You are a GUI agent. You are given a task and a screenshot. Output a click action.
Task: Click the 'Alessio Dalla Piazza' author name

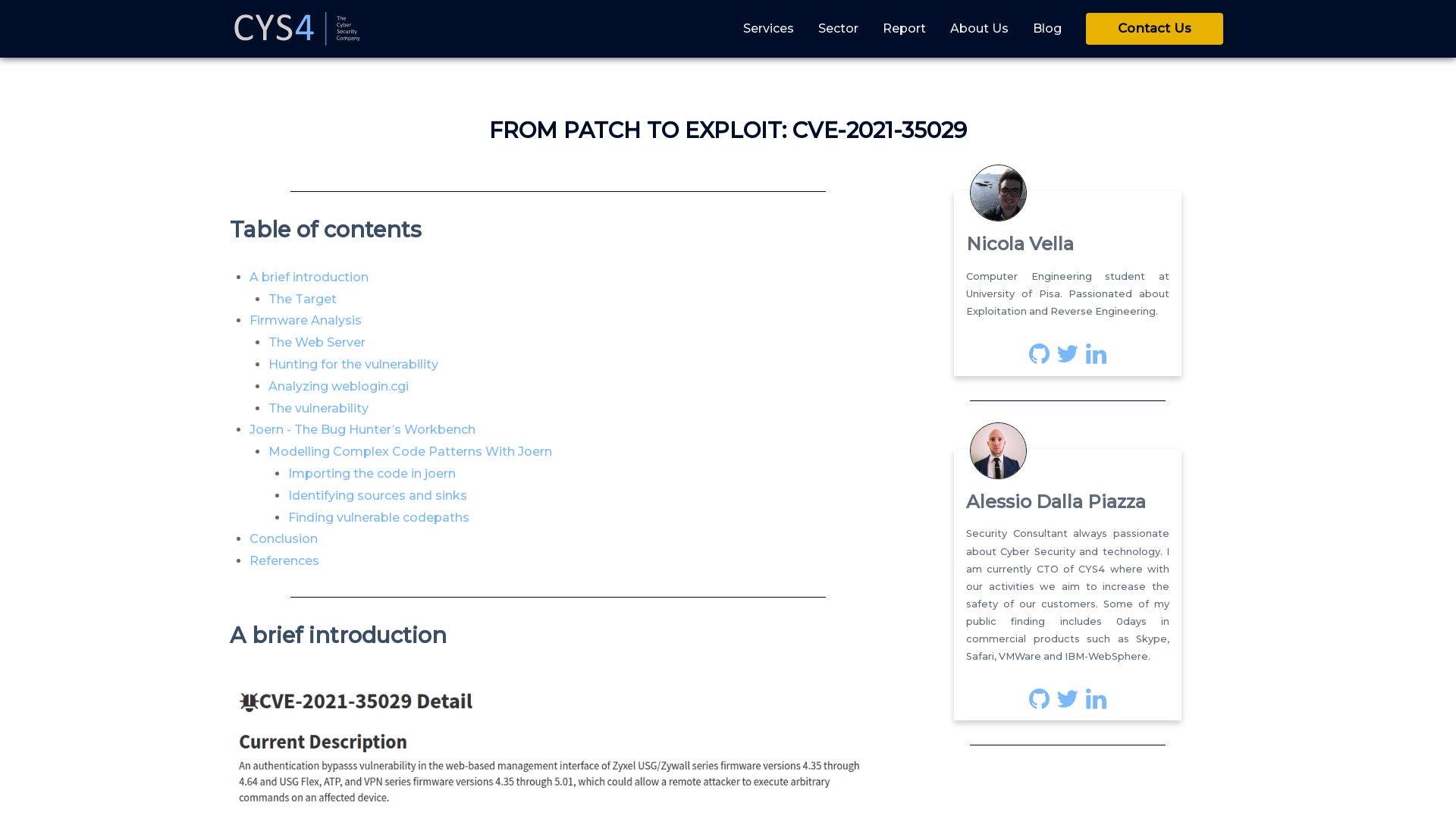(x=1056, y=502)
